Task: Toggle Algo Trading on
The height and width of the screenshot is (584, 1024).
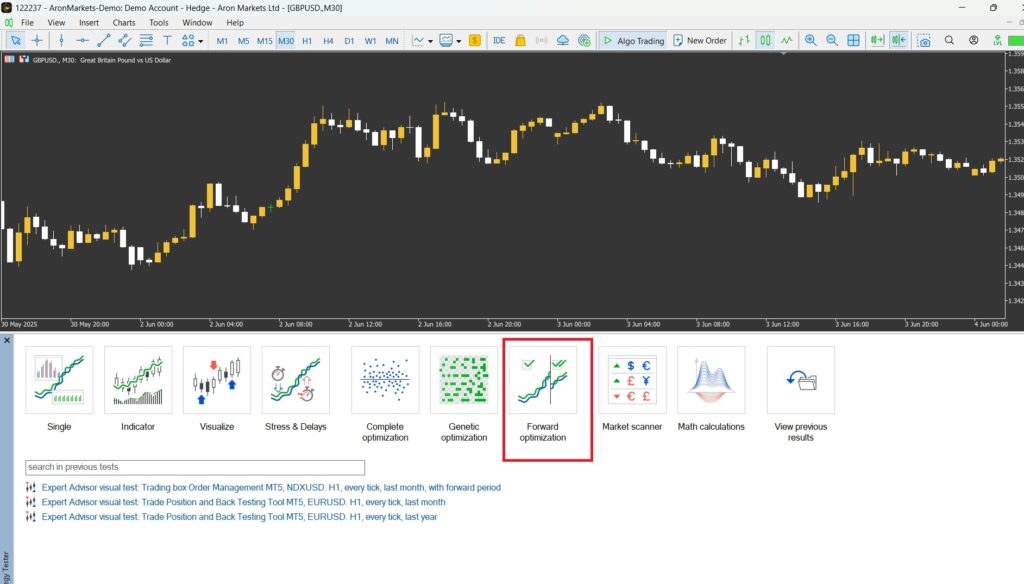Action: 632,40
